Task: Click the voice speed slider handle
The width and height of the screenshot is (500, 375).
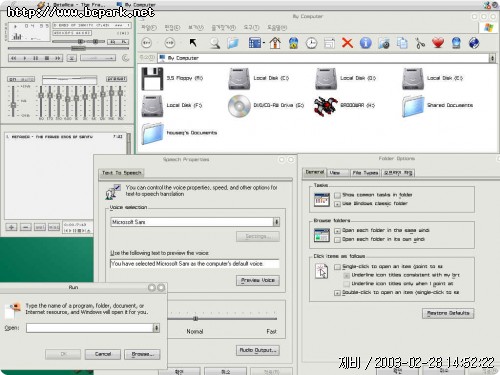Action: (196, 319)
